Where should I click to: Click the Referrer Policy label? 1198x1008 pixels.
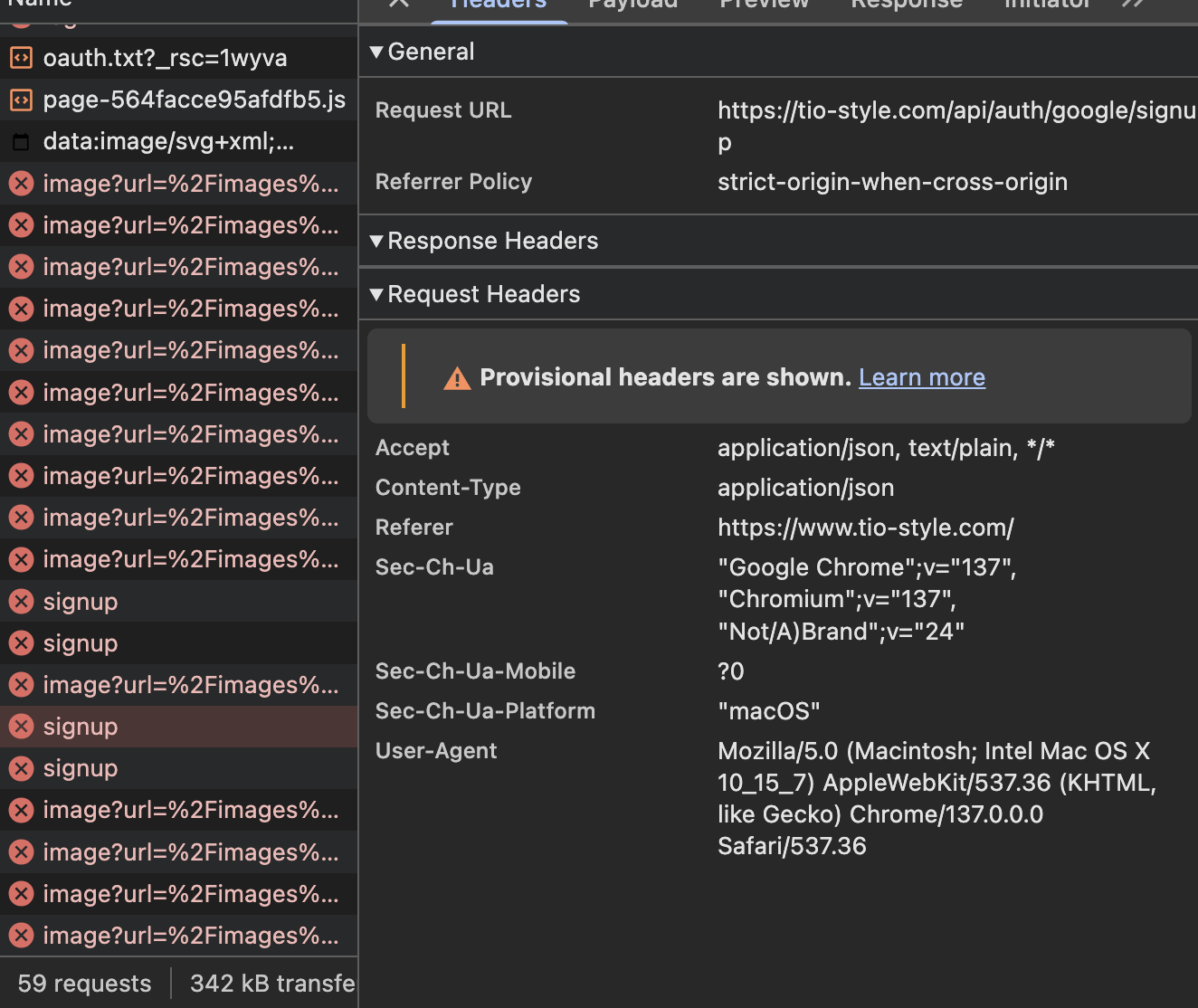453,182
